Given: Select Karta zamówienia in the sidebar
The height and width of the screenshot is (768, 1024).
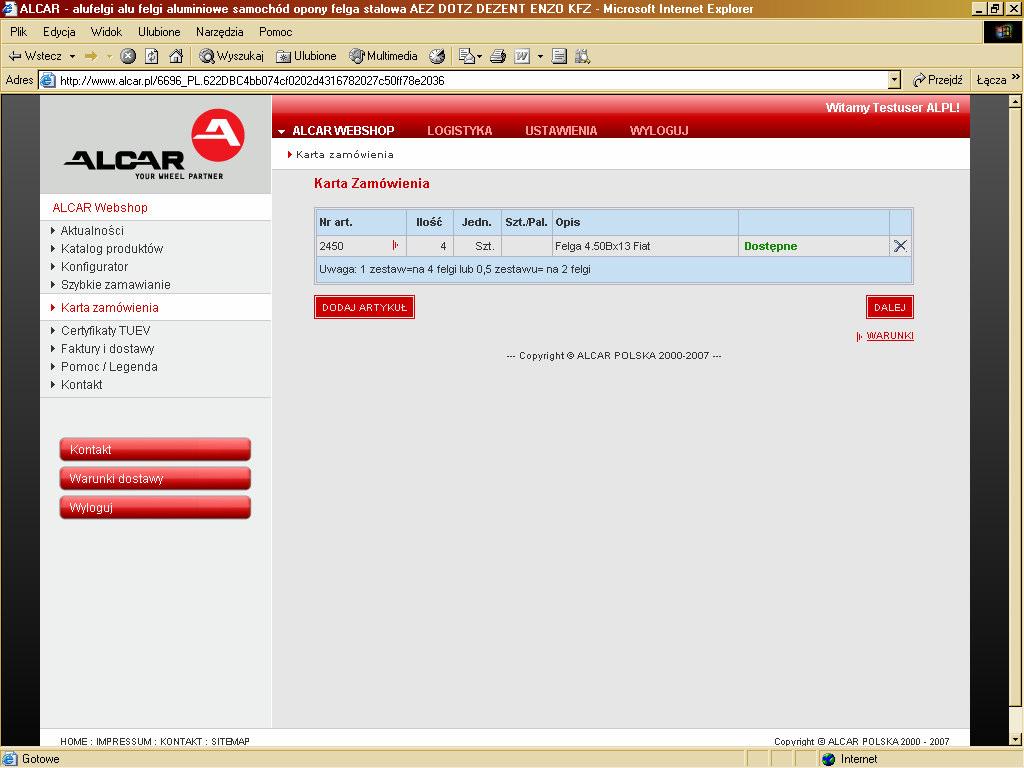Looking at the screenshot, I should [x=109, y=308].
